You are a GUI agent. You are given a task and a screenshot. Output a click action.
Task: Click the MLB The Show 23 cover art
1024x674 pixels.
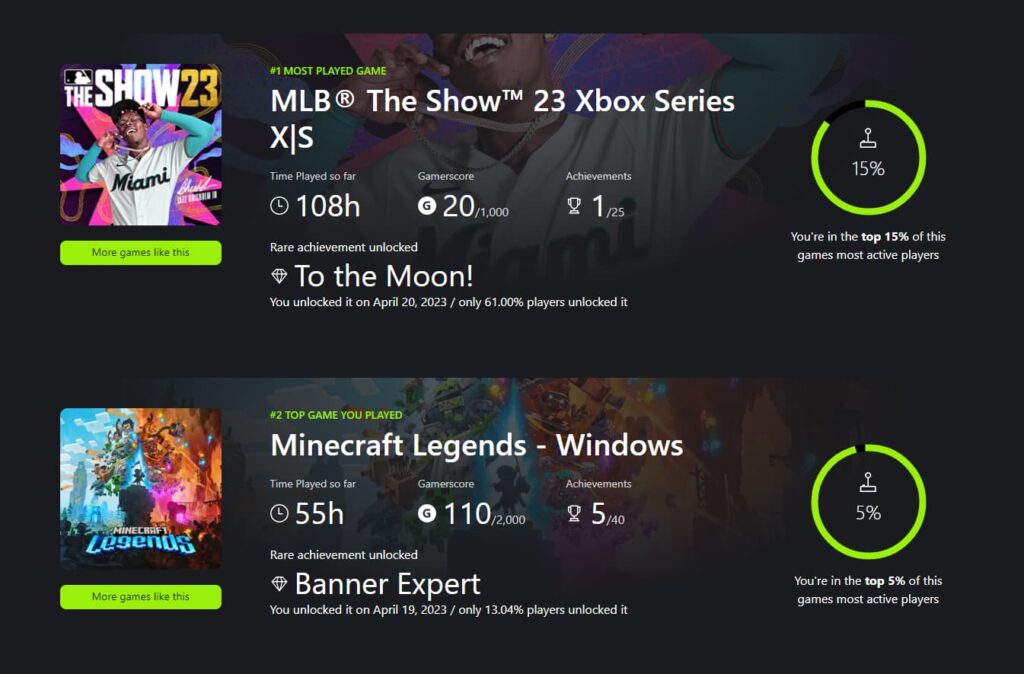(x=140, y=142)
